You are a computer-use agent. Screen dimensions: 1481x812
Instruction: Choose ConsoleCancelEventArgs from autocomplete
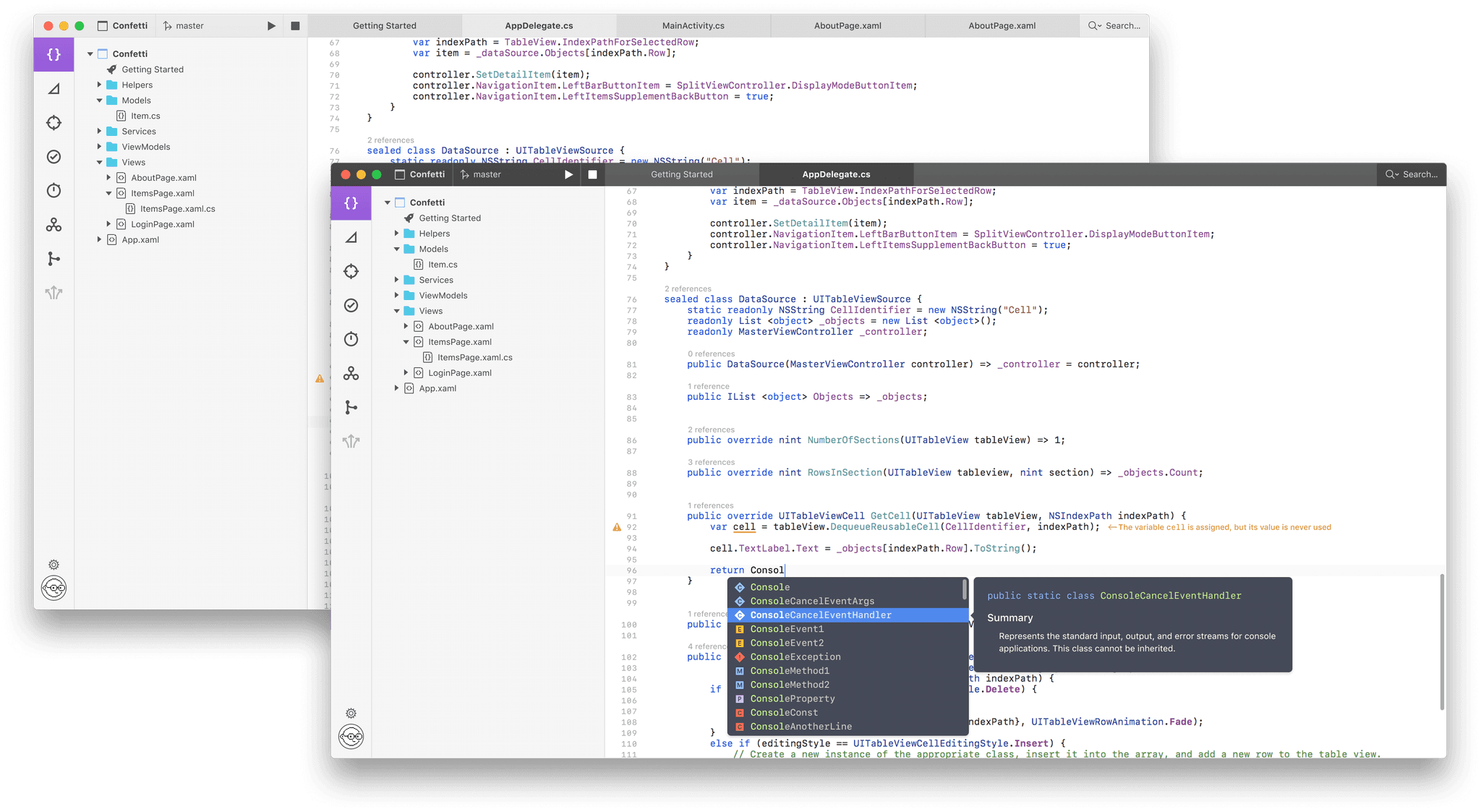847,601
